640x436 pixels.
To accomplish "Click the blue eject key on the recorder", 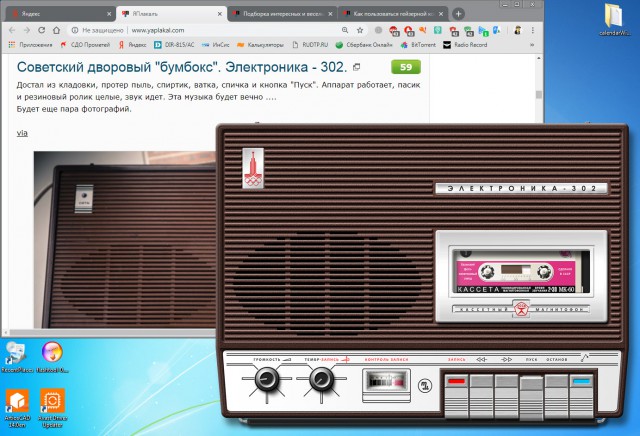I will coord(581,396).
